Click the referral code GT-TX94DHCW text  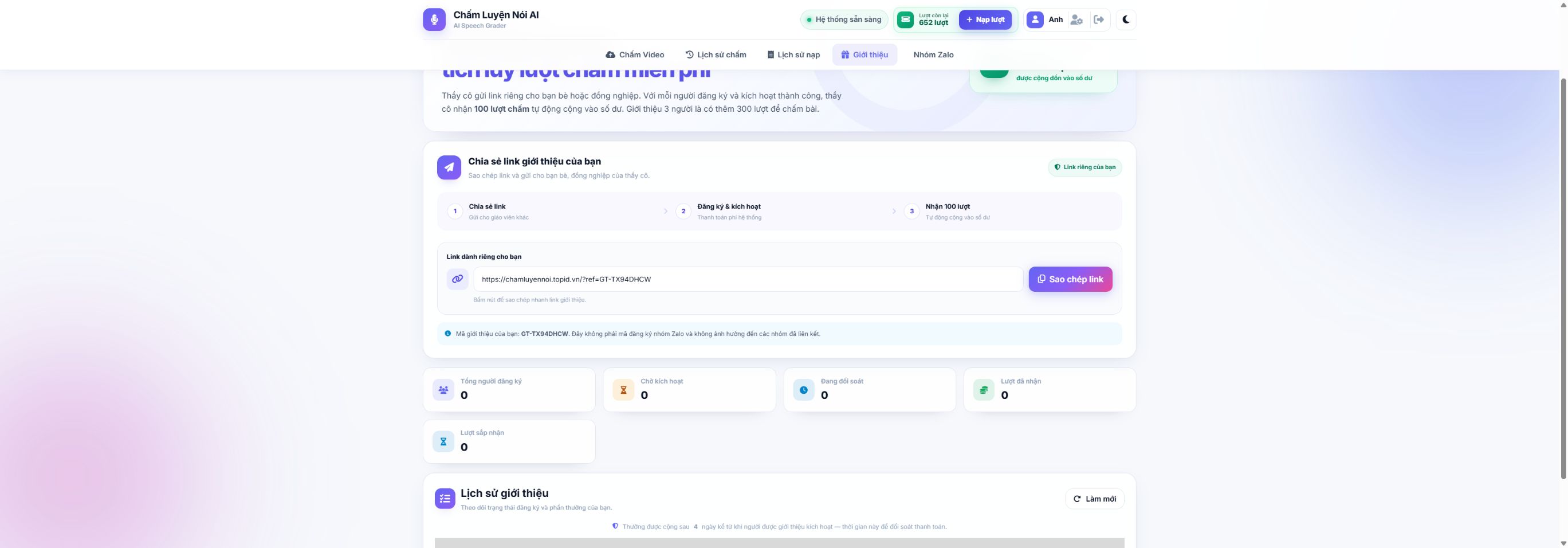coord(544,334)
